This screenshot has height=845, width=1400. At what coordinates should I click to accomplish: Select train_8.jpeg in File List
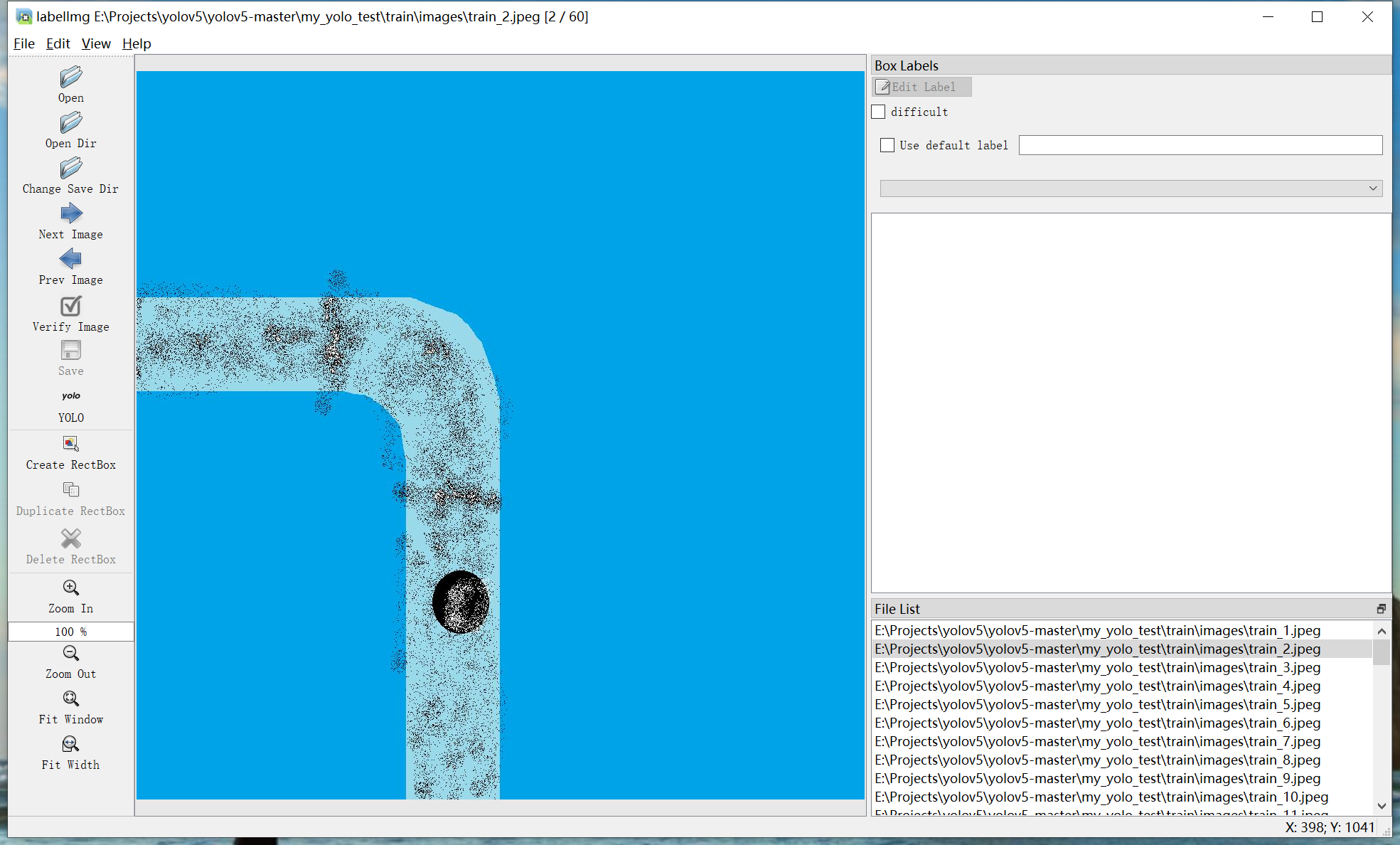point(1122,760)
